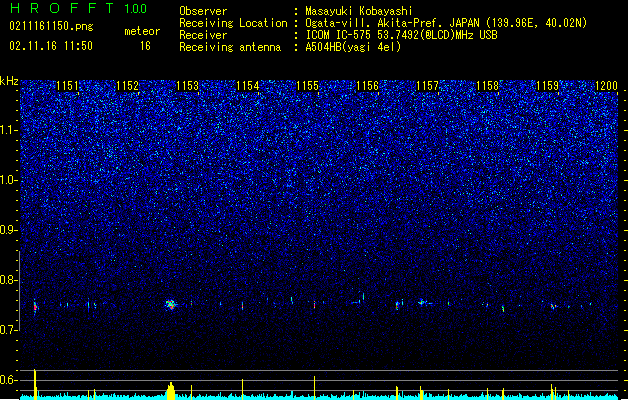Image resolution: width=629 pixels, height=400 pixels.
Task: Click the 0.7 kHz frequency label
Action: click(9, 330)
